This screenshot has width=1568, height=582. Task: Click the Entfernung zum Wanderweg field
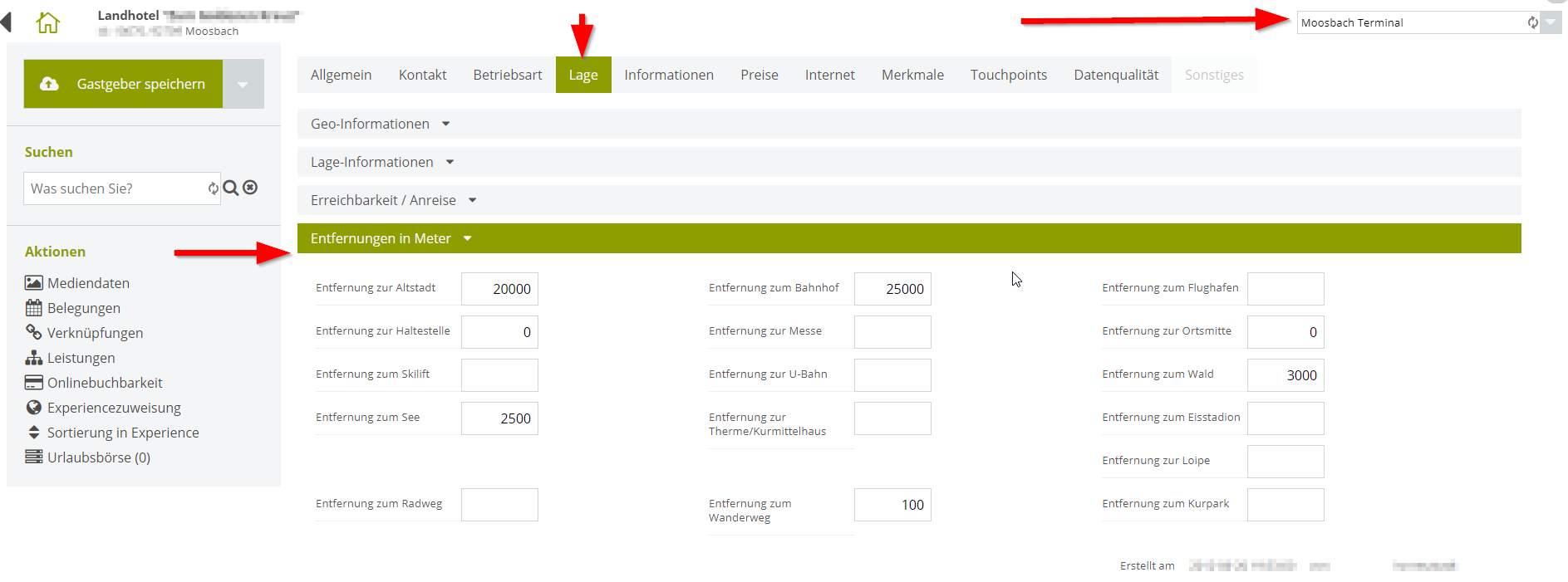point(892,505)
